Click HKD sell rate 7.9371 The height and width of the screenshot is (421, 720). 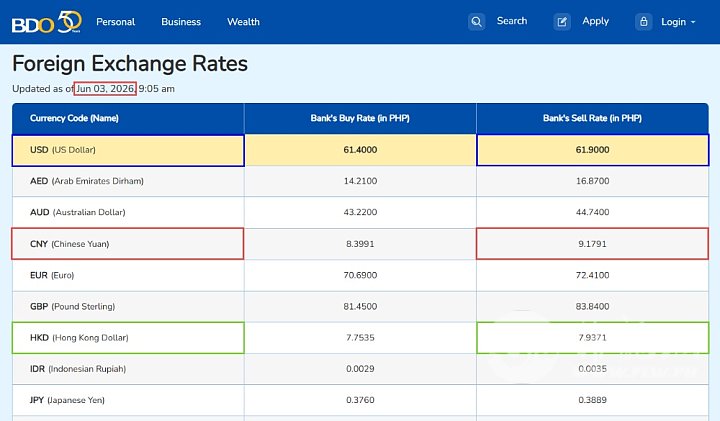592,337
